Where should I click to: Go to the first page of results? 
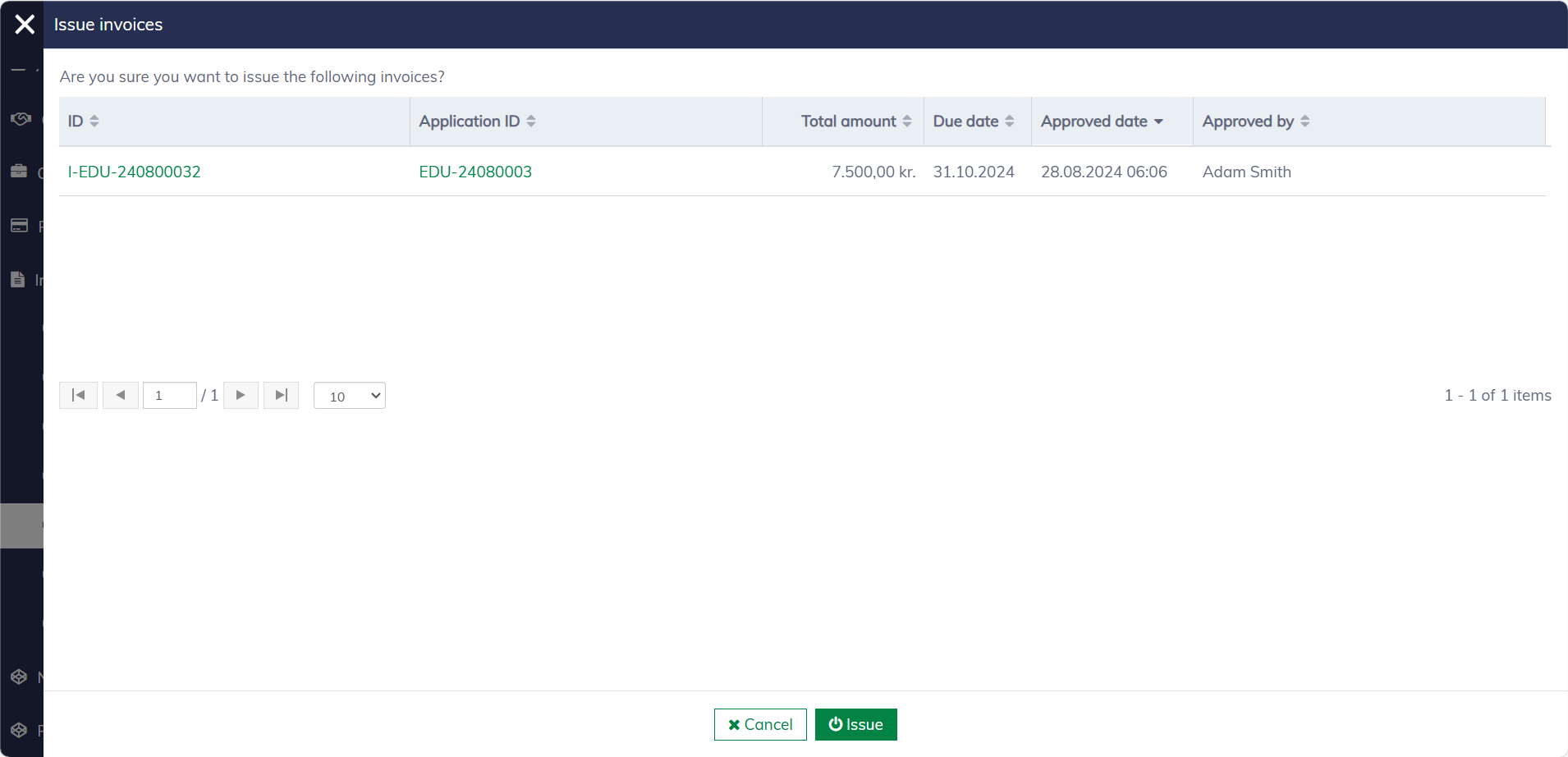point(79,396)
